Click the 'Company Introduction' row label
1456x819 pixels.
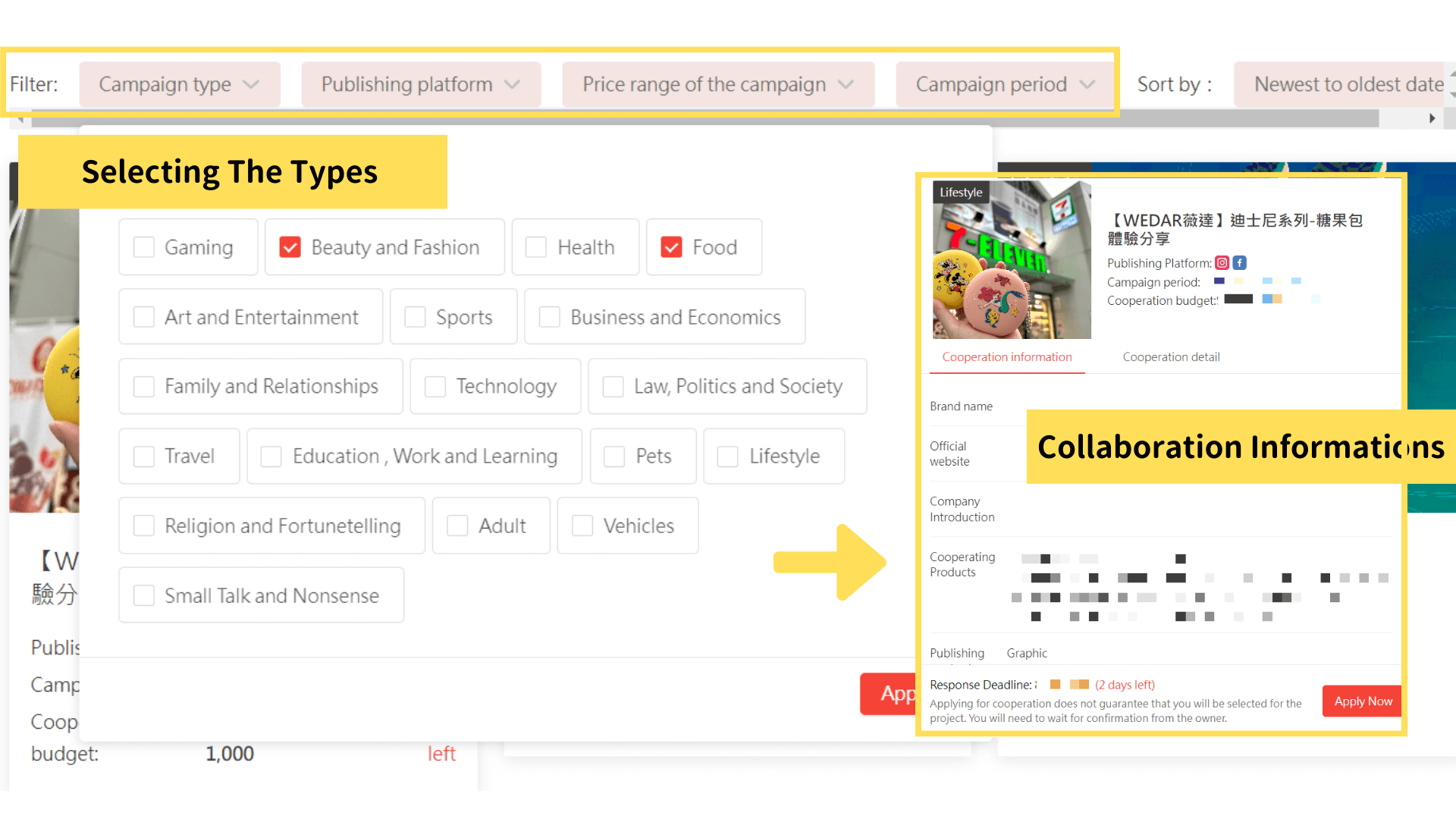[962, 509]
